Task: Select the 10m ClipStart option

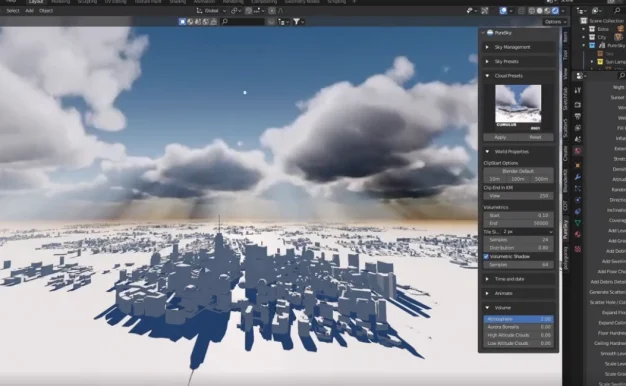Action: point(495,179)
